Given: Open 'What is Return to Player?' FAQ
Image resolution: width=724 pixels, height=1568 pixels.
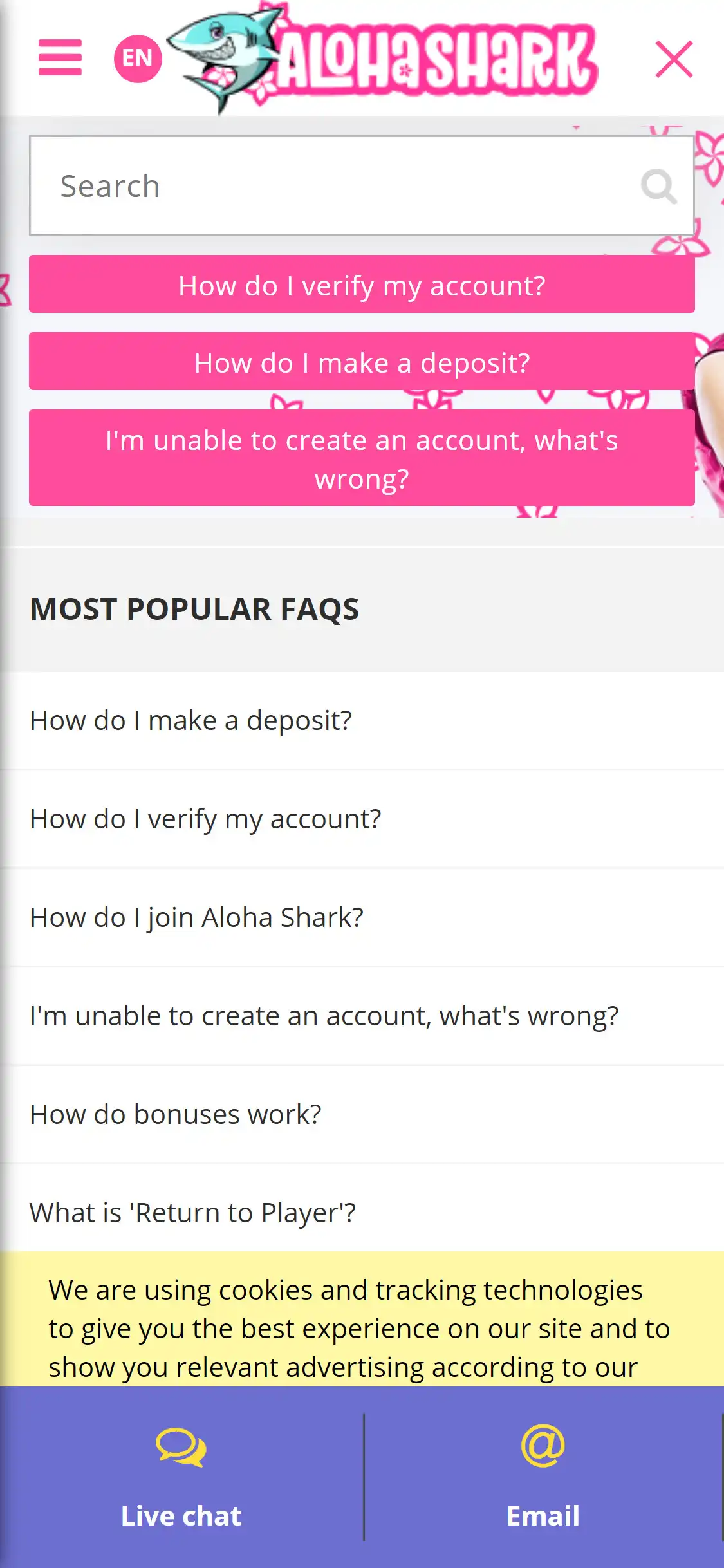Looking at the screenshot, I should pyautogui.click(x=193, y=1213).
